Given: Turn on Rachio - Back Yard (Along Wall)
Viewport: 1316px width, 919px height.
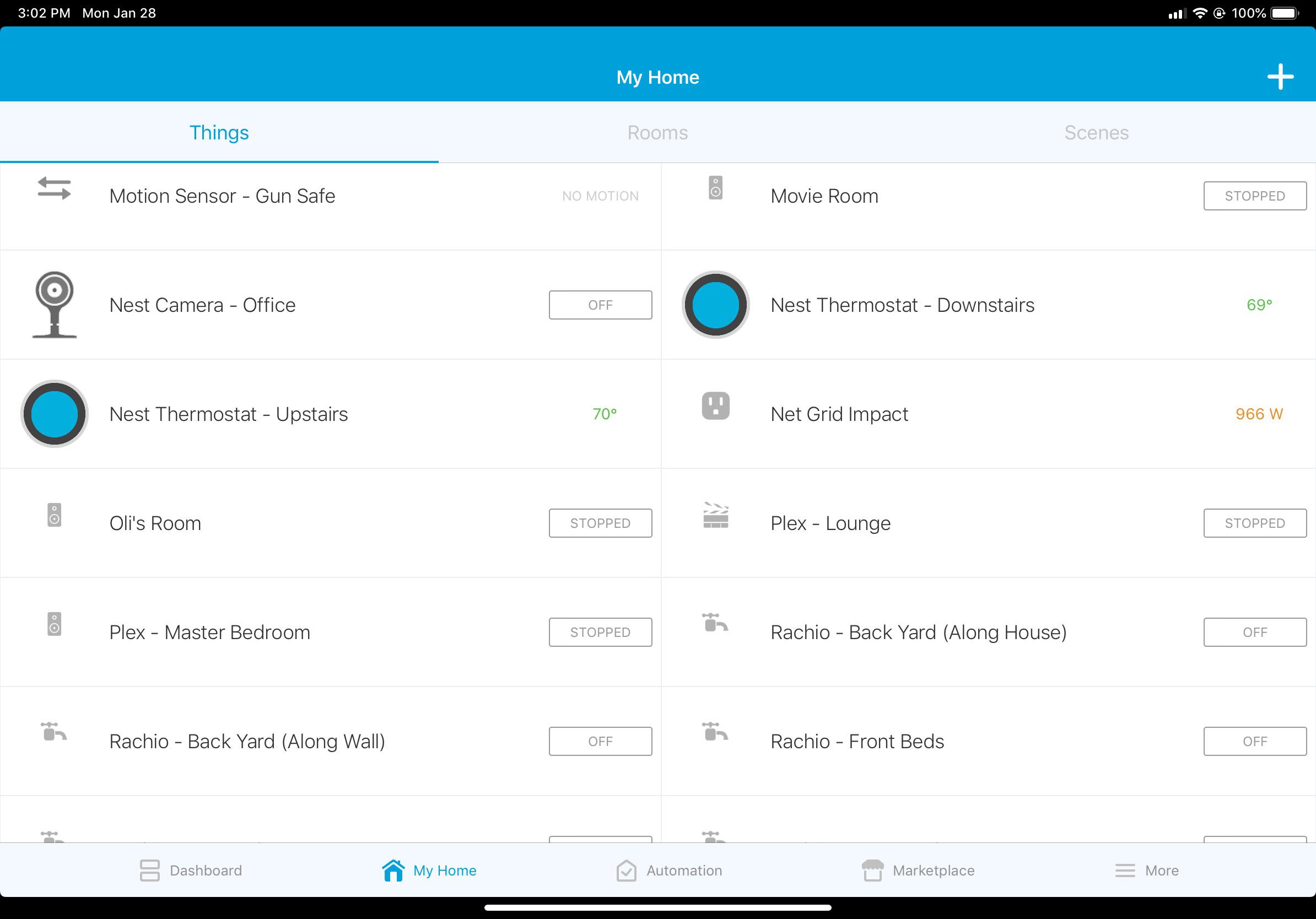Looking at the screenshot, I should point(600,742).
